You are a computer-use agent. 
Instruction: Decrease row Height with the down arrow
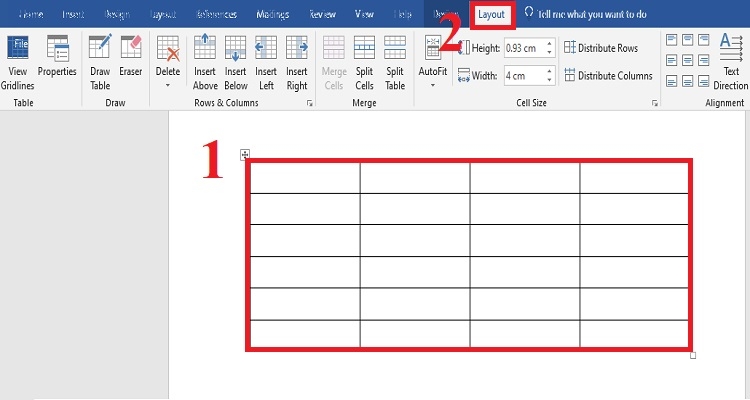pyautogui.click(x=550, y=52)
